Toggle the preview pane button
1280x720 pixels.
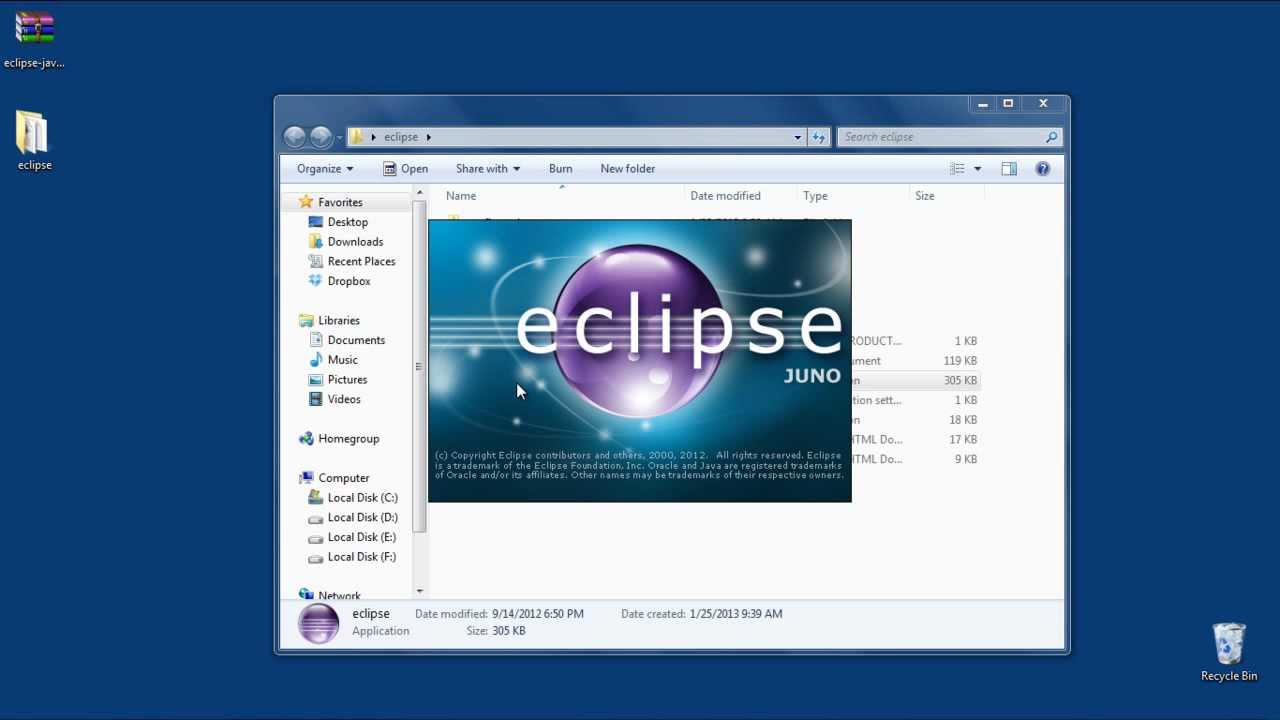click(1009, 169)
